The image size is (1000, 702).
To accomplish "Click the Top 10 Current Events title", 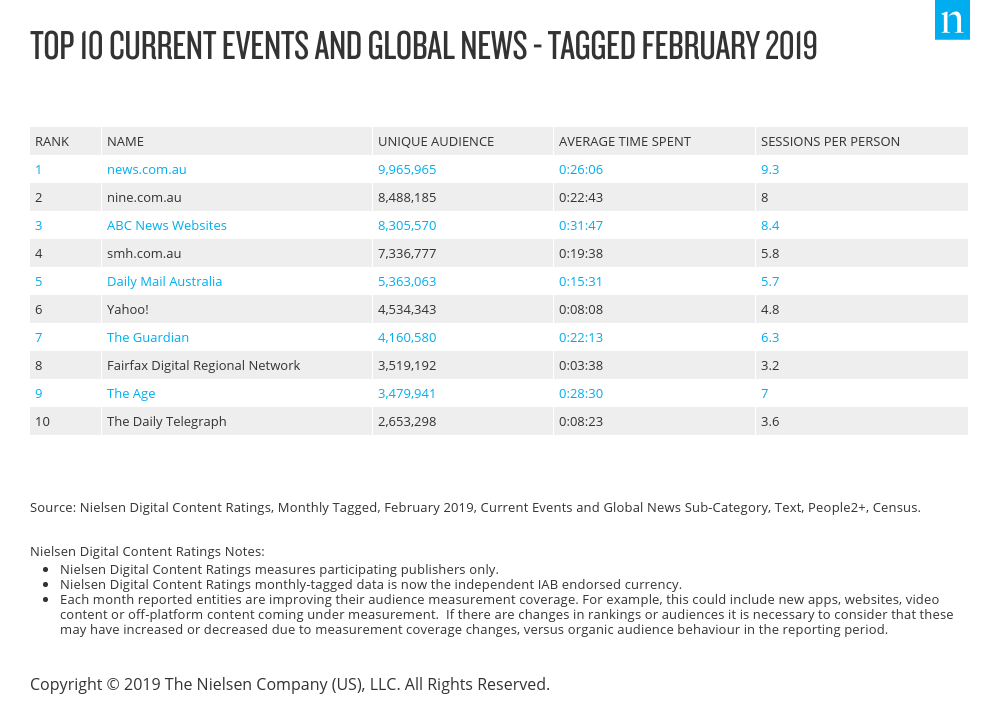I will click(x=423, y=46).
